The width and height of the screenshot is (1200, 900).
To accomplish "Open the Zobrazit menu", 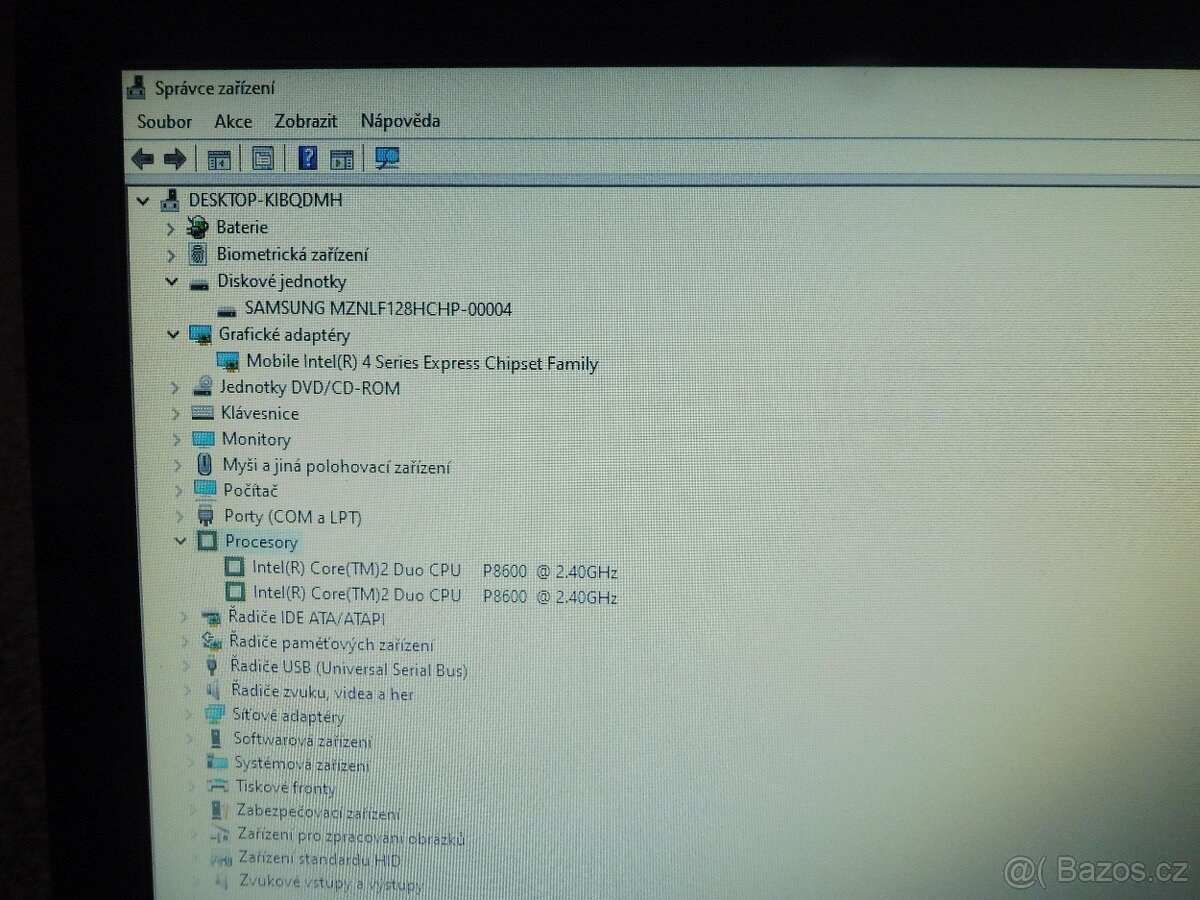I will (305, 121).
